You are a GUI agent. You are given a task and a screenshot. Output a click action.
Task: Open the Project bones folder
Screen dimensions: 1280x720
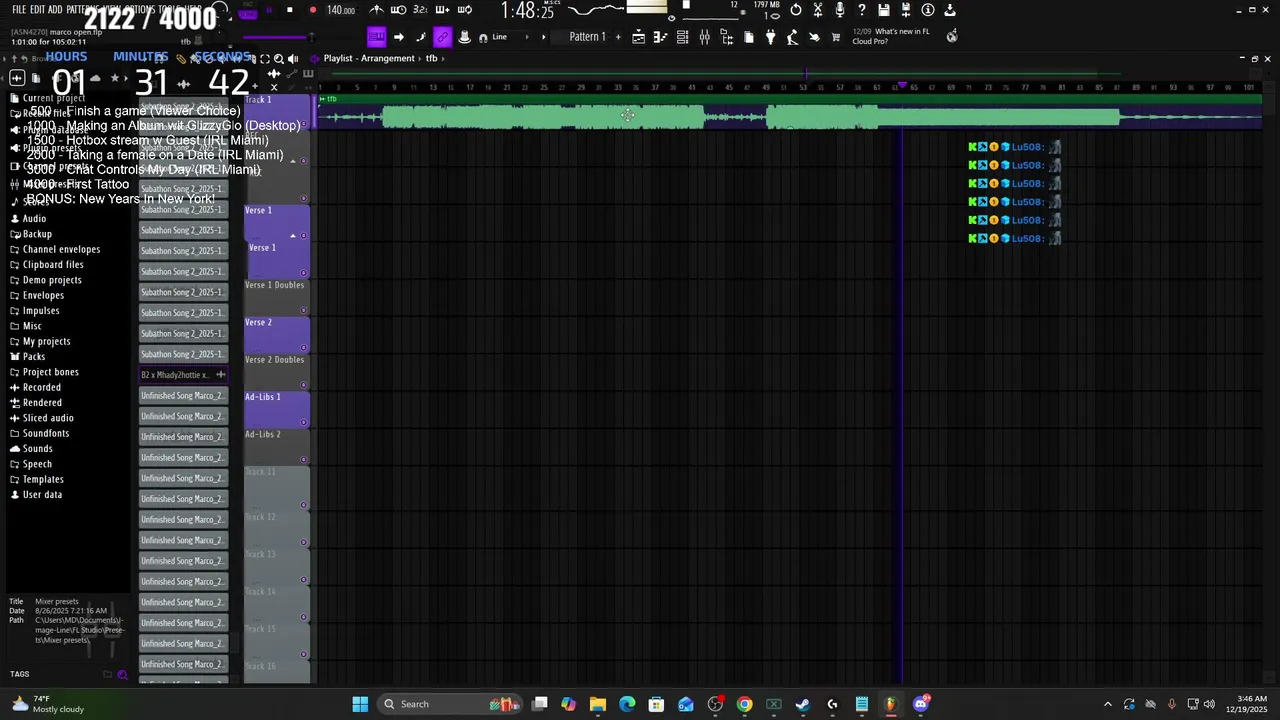tap(50, 372)
